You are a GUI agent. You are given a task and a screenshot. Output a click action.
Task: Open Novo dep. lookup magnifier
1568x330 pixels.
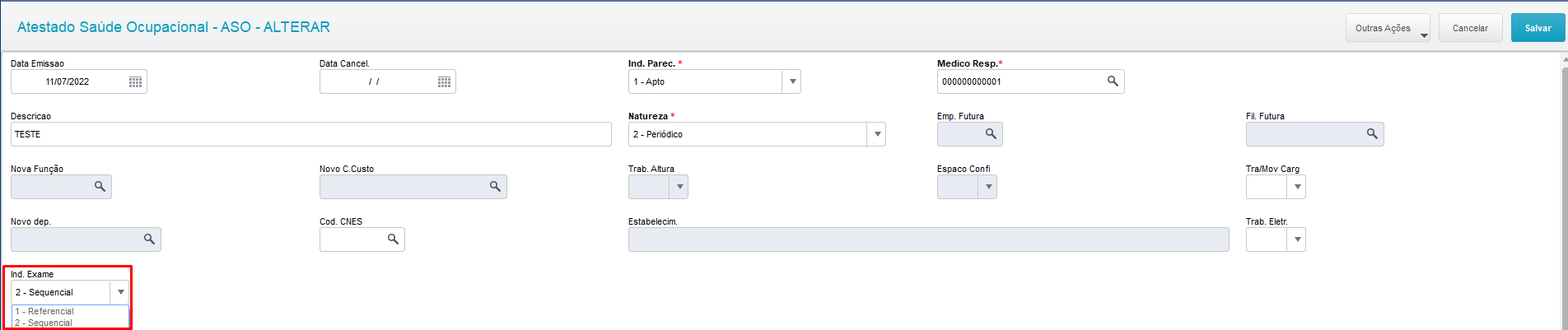(x=149, y=239)
